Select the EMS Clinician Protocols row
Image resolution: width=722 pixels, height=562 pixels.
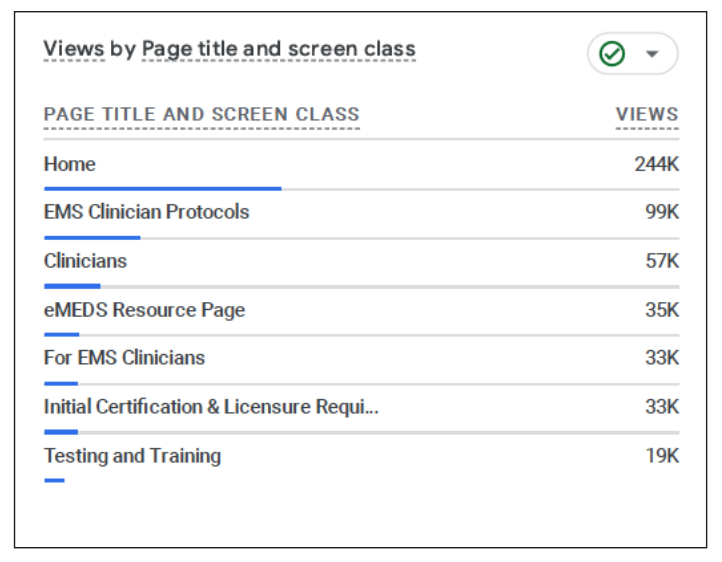pyautogui.click(x=146, y=212)
